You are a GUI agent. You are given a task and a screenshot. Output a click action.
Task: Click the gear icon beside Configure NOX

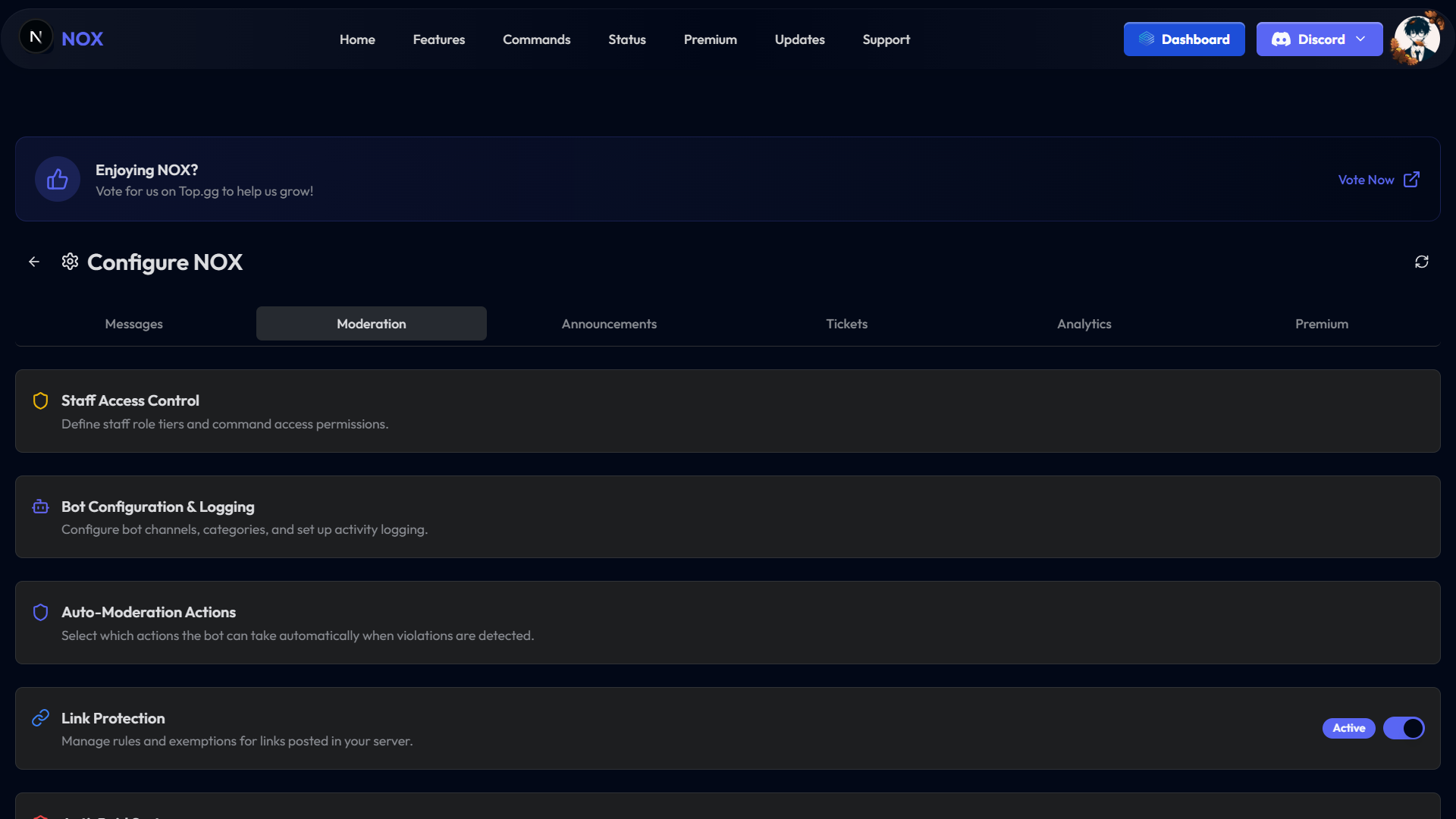pyautogui.click(x=71, y=262)
